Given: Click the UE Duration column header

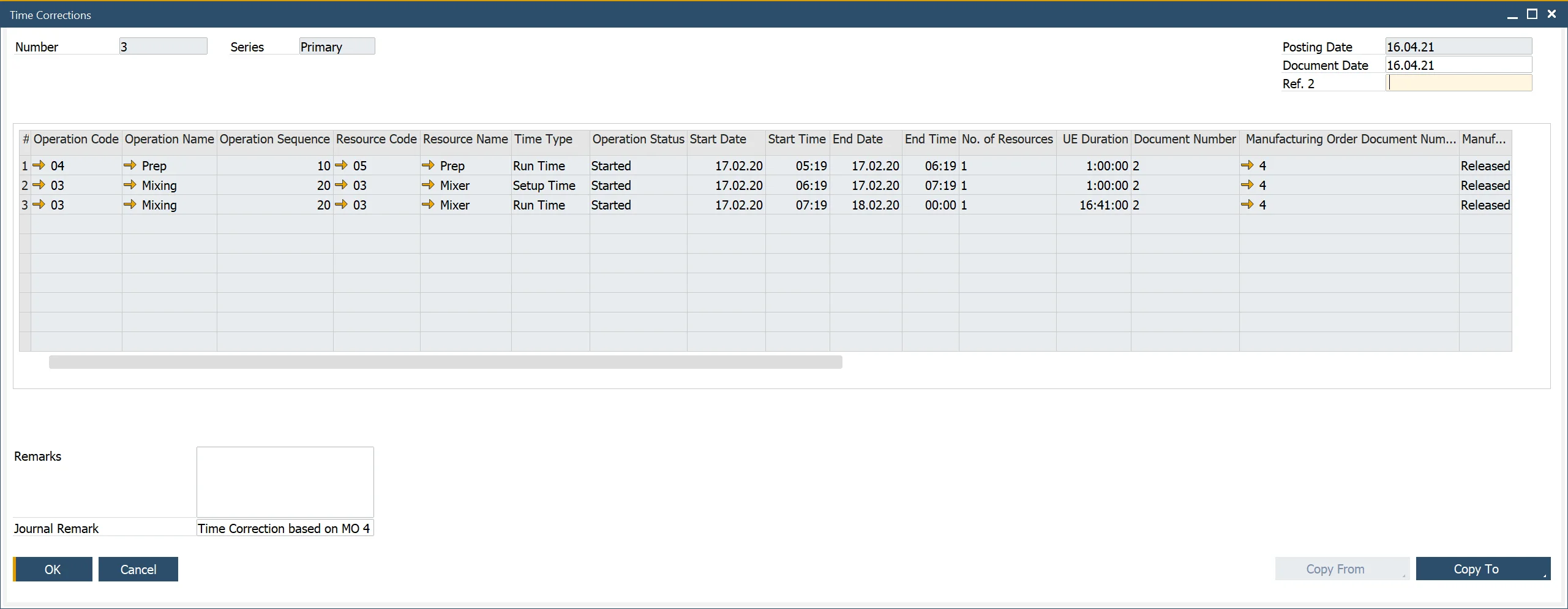Looking at the screenshot, I should click(1094, 140).
